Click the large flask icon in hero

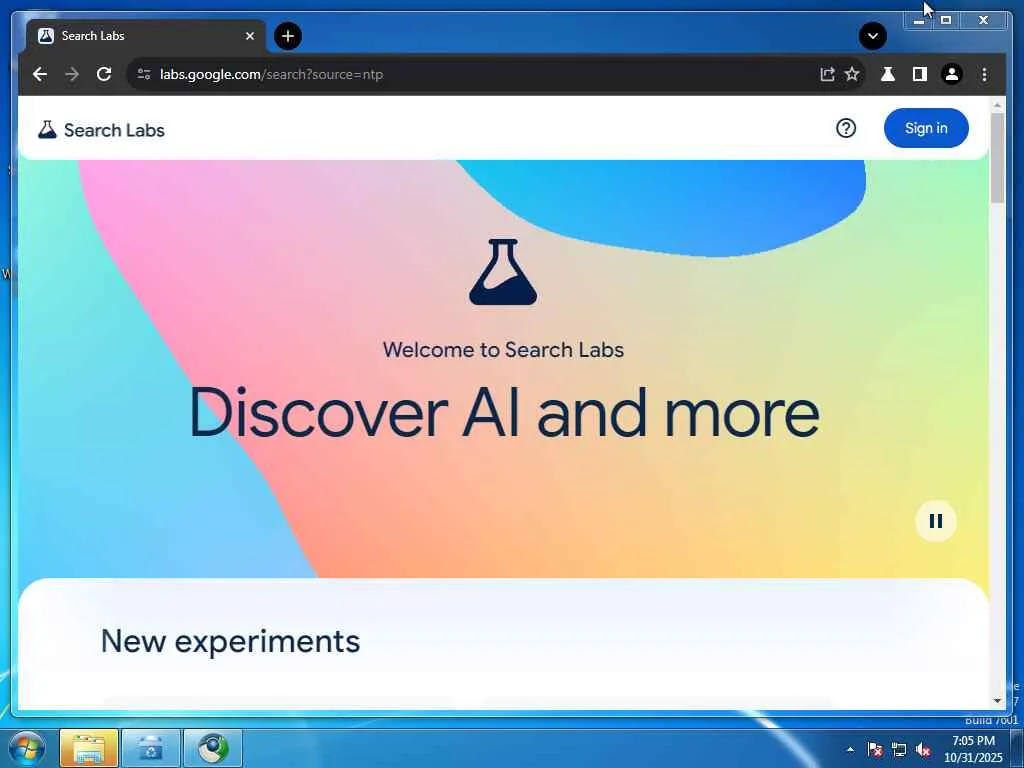tap(503, 272)
